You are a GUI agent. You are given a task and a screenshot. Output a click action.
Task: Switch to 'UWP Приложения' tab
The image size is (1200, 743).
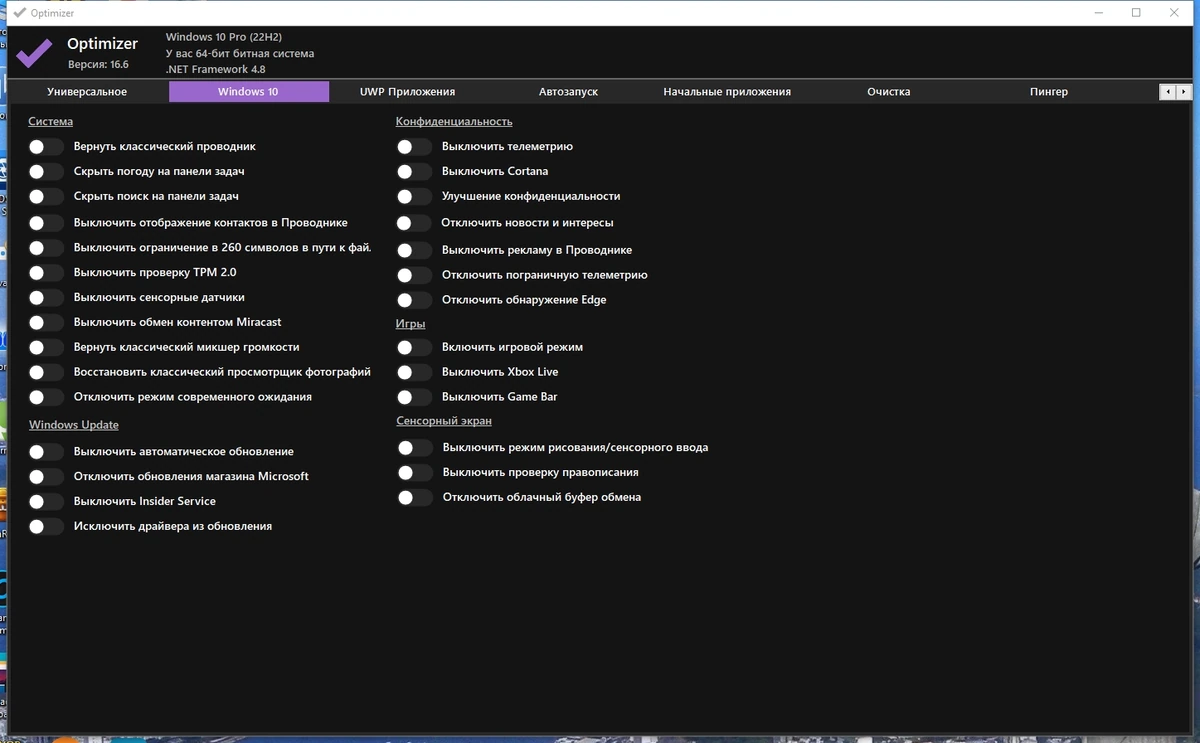(x=408, y=92)
